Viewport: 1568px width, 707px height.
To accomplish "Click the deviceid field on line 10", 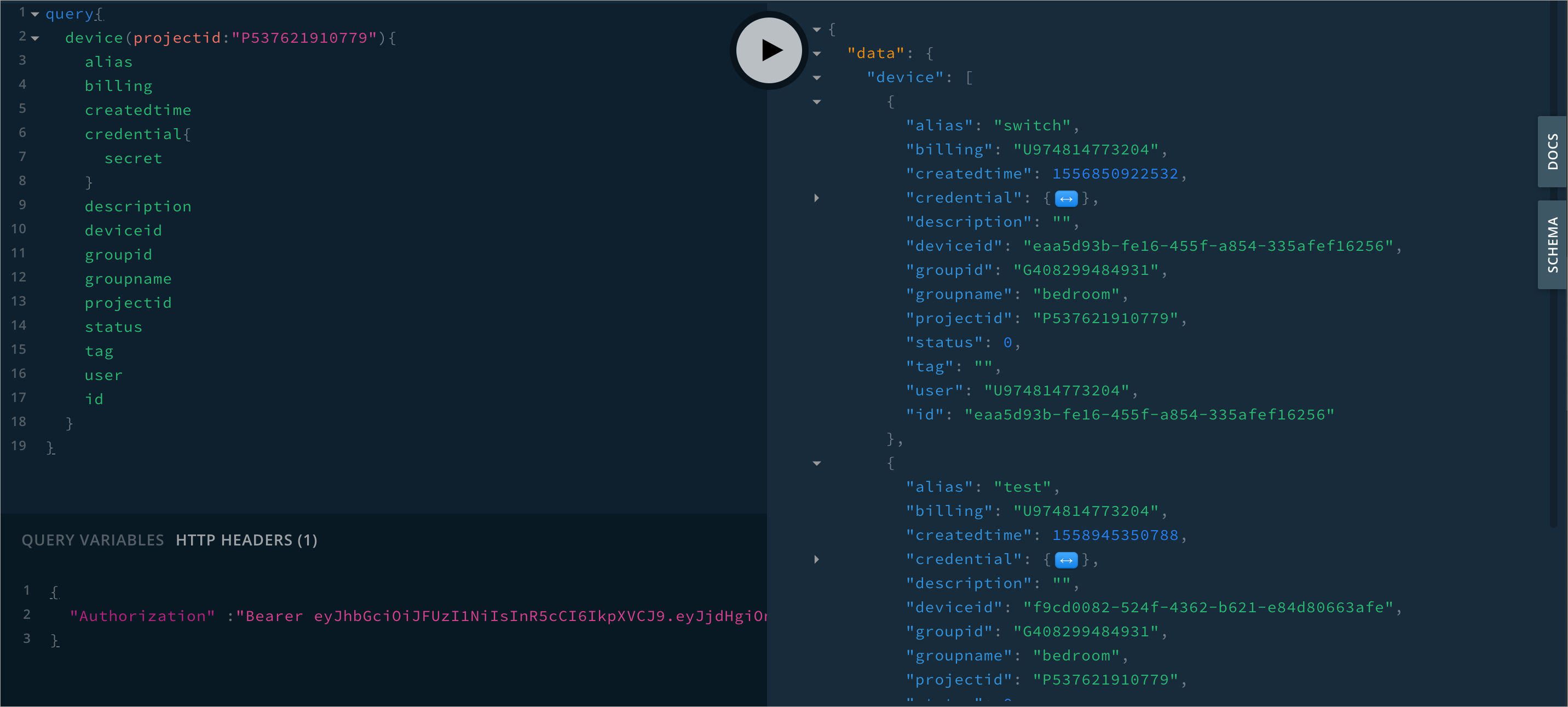I will point(124,231).
